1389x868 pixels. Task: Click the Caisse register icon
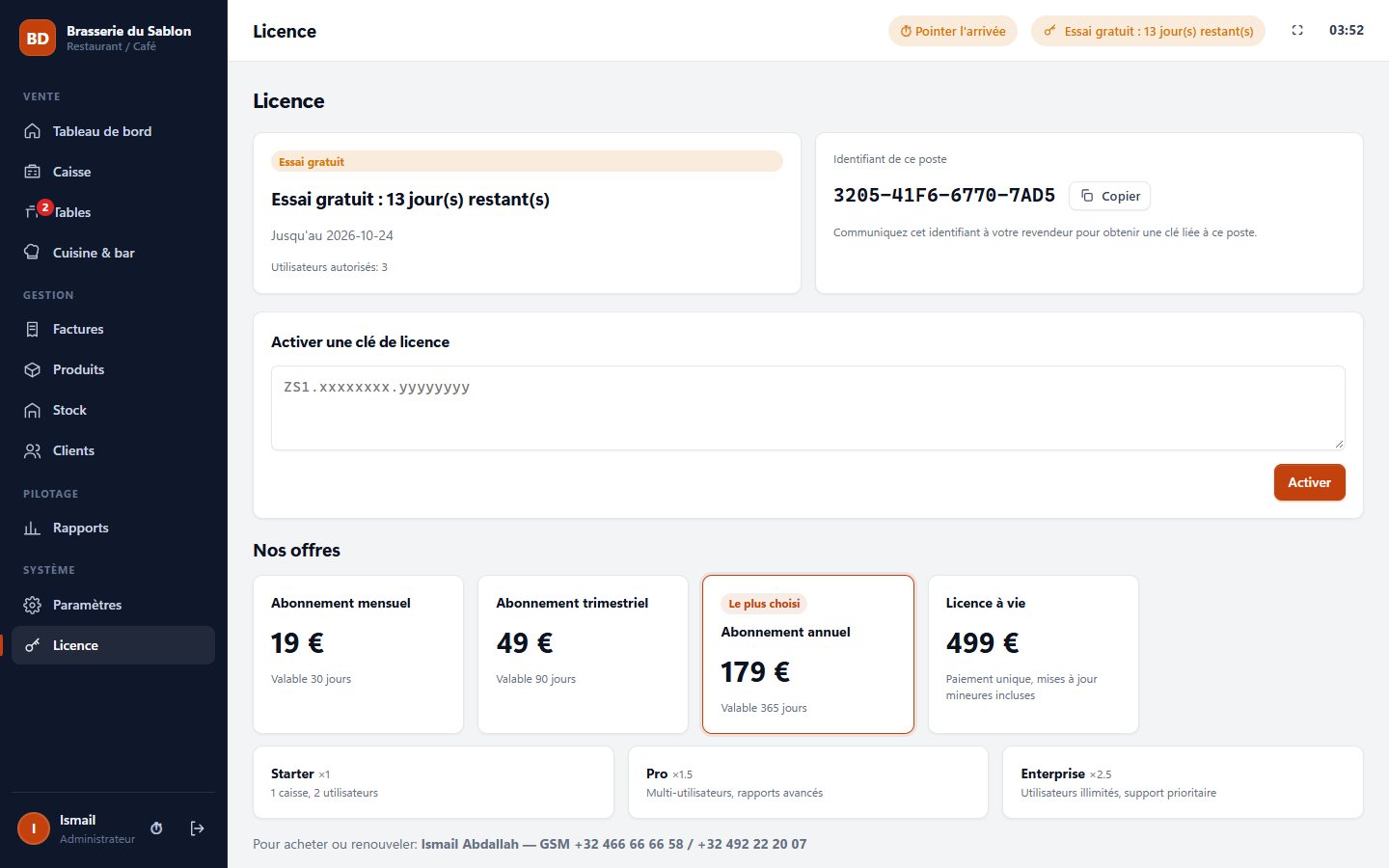click(32, 172)
